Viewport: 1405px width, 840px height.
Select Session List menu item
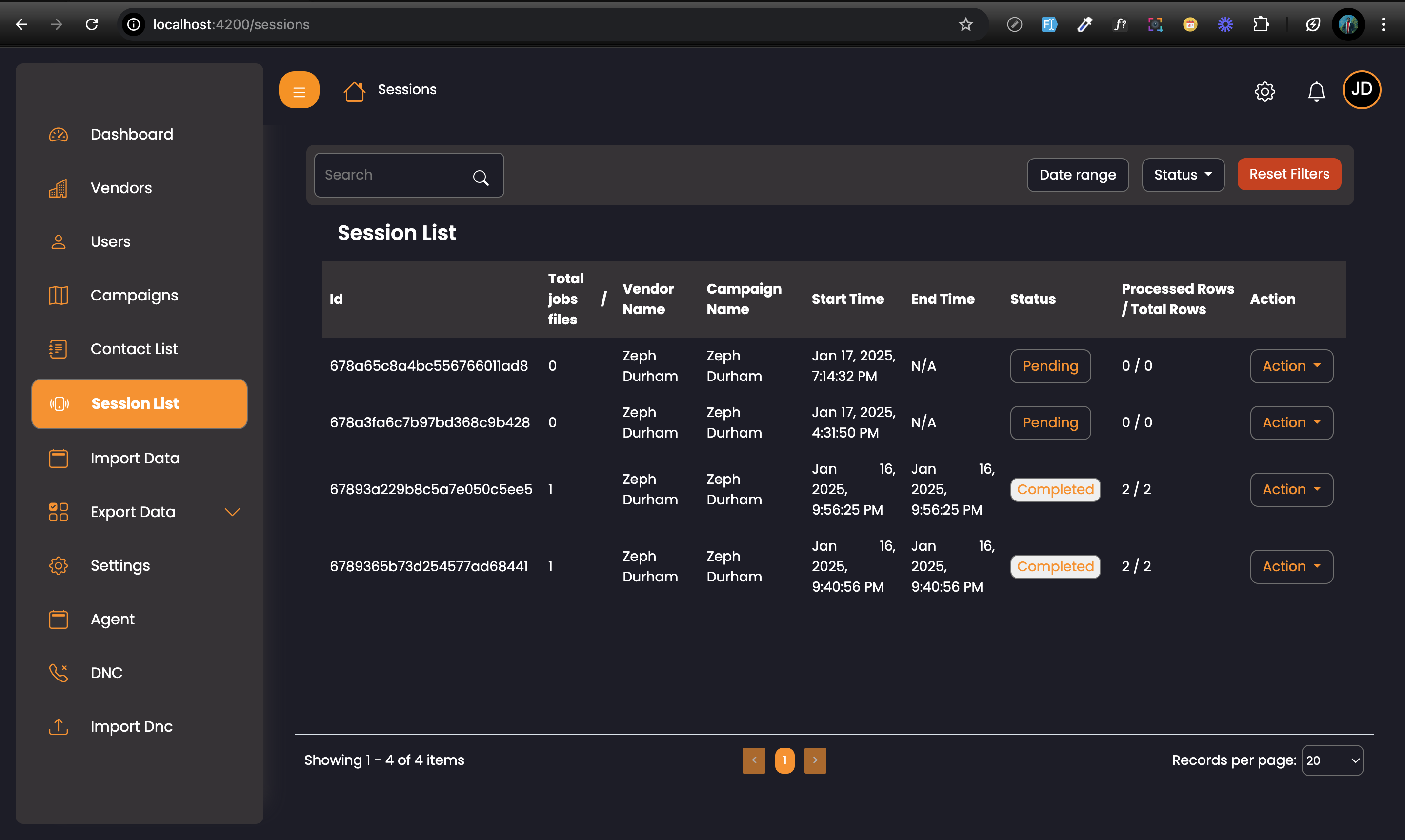coord(139,403)
